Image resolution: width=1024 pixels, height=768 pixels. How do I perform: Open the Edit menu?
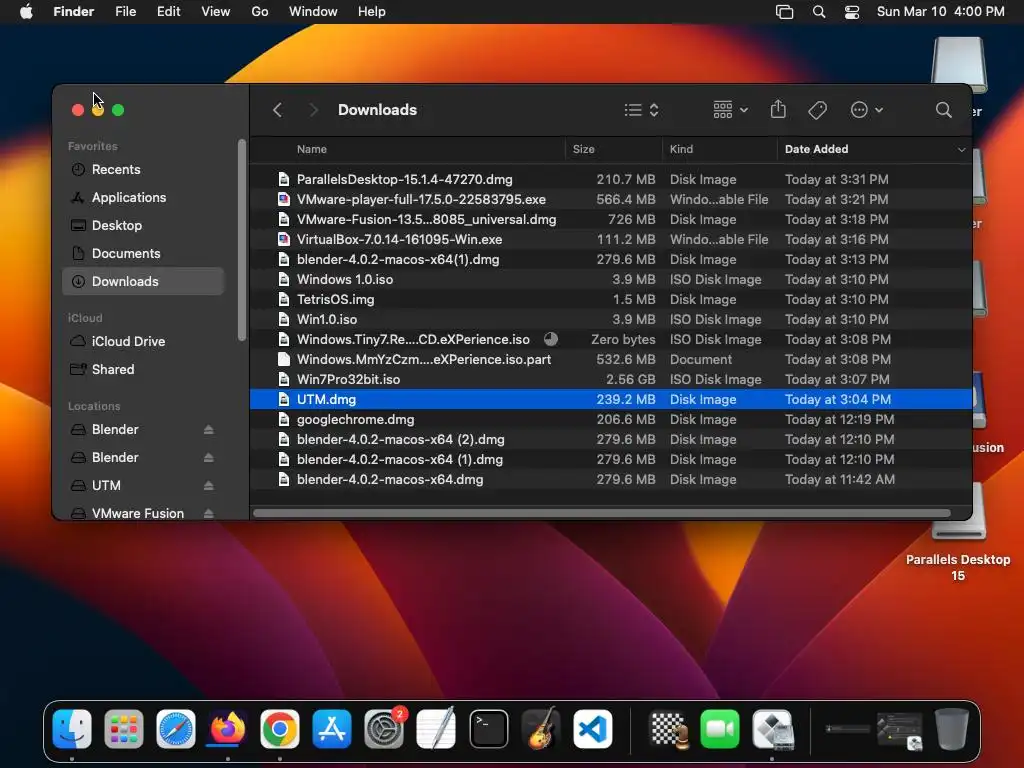pyautogui.click(x=168, y=12)
